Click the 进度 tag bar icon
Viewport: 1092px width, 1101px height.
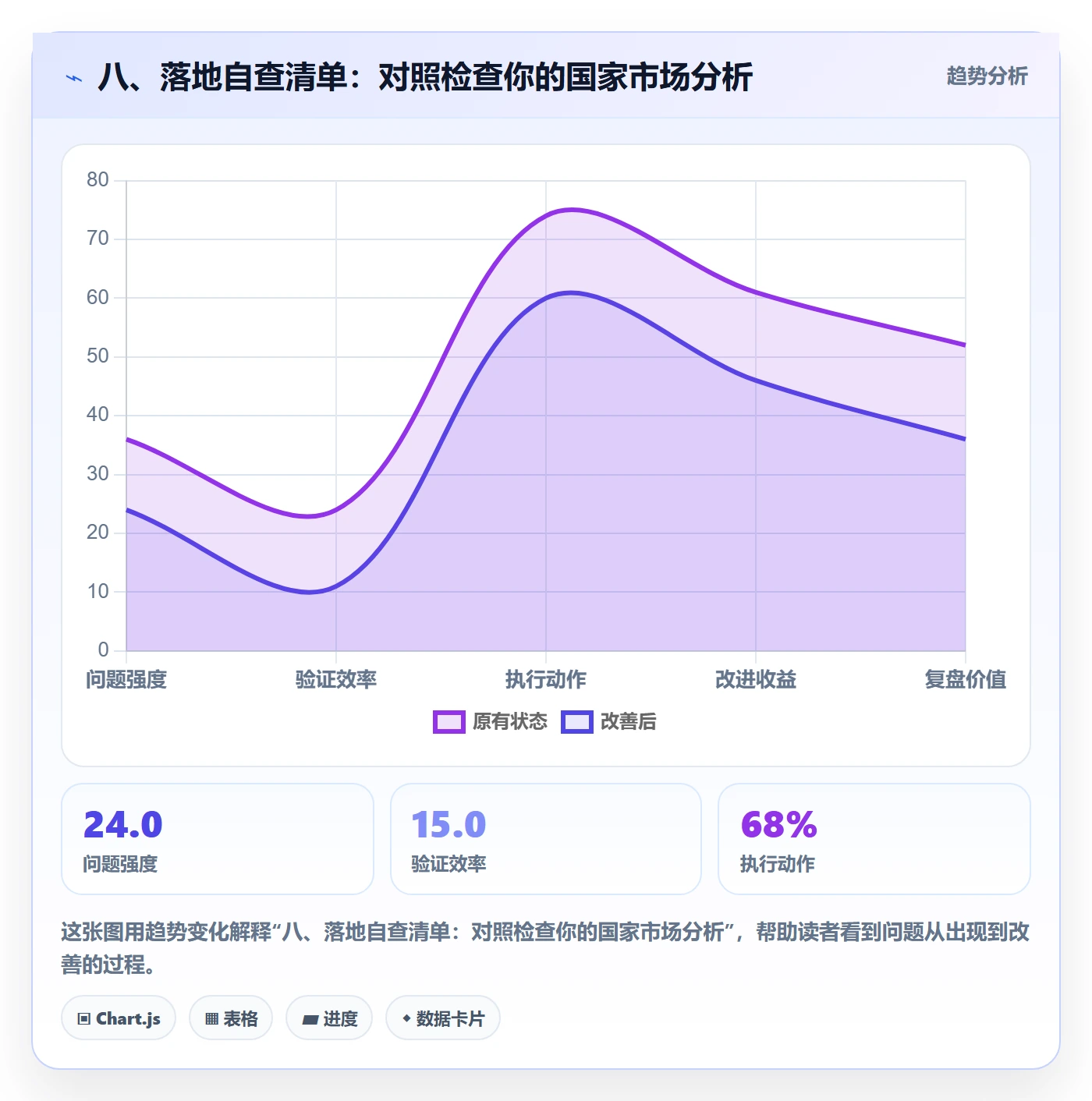310,1019
